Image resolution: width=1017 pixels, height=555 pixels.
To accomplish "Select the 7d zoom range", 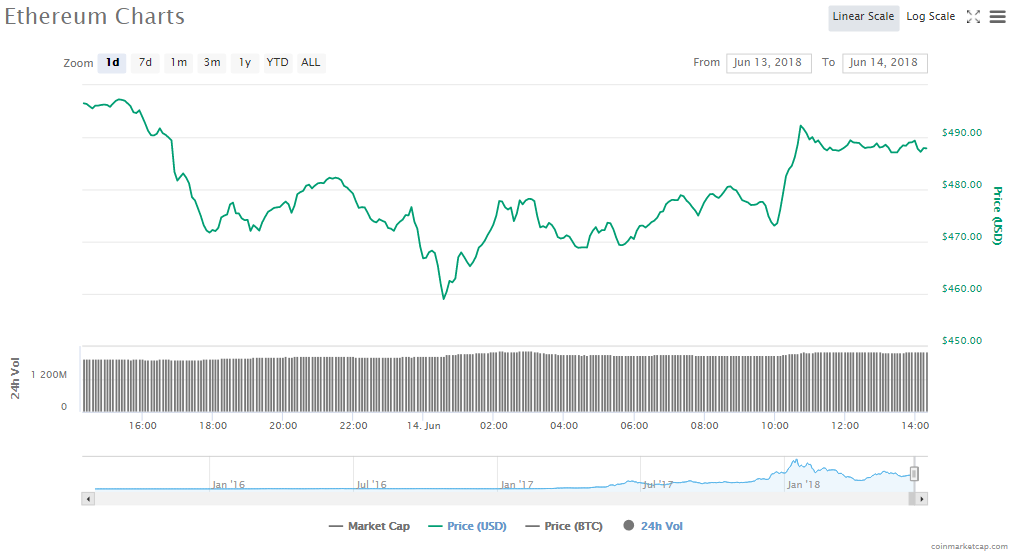I will coord(145,63).
